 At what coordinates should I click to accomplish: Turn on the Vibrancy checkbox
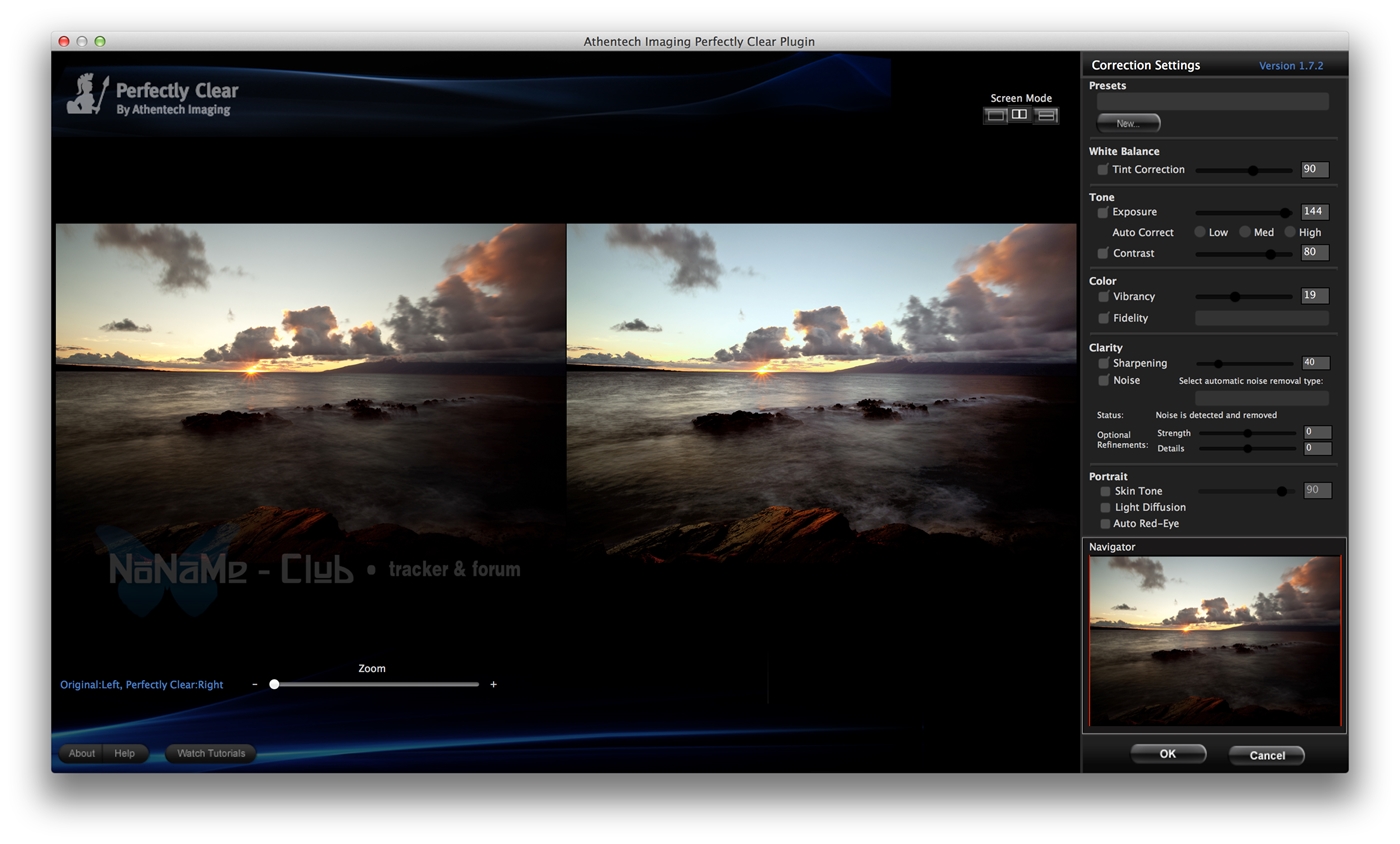pos(1103,297)
